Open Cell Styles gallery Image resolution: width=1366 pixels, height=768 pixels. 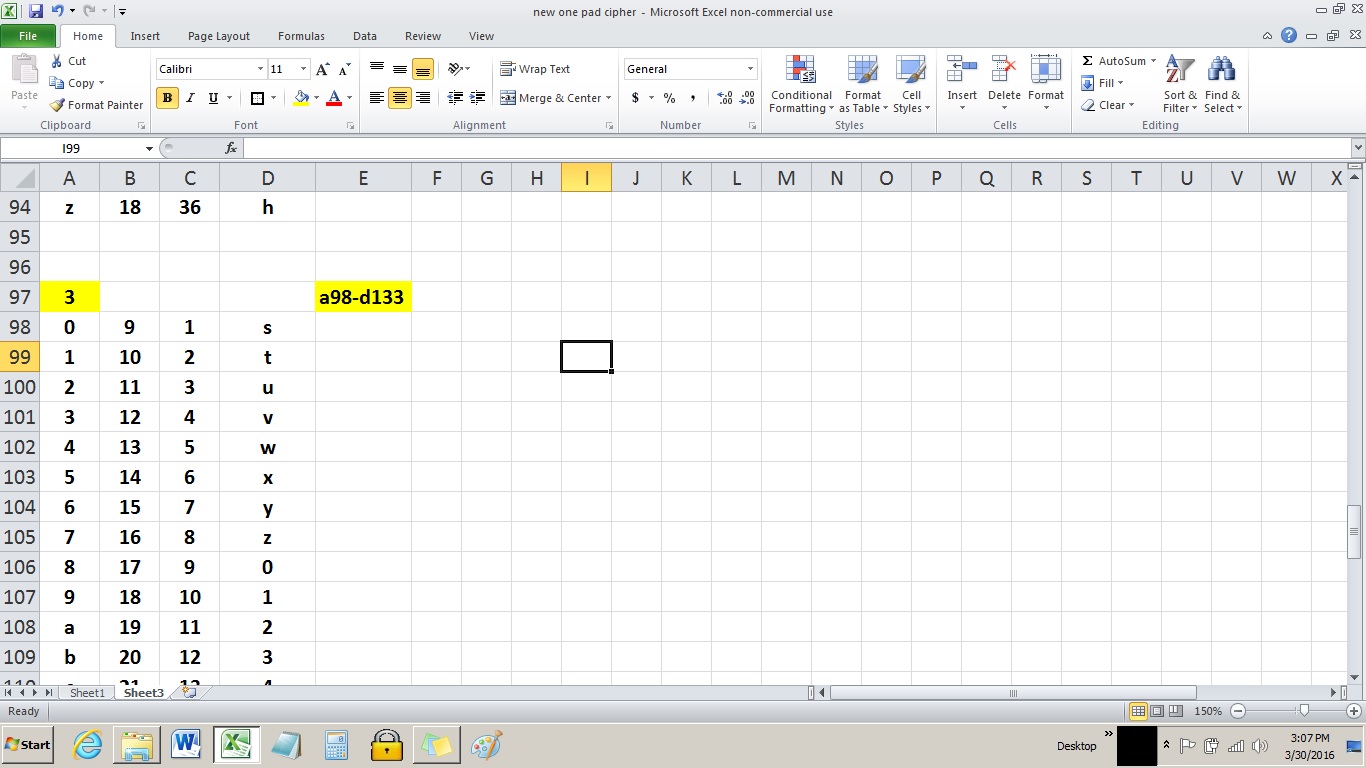910,84
